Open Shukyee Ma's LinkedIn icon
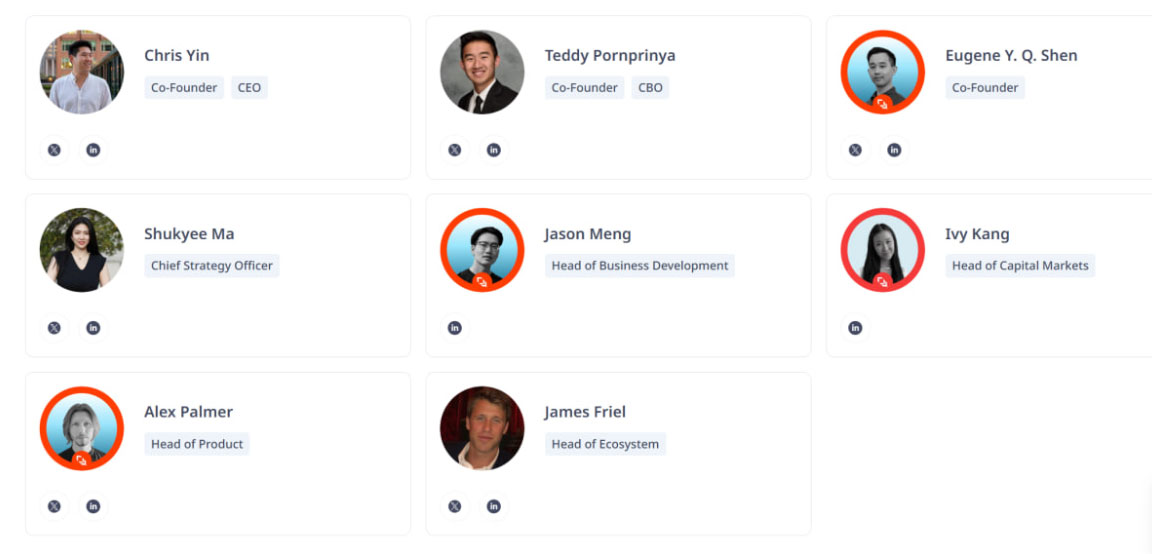Viewport: 1152px width, 554px height. tap(93, 328)
